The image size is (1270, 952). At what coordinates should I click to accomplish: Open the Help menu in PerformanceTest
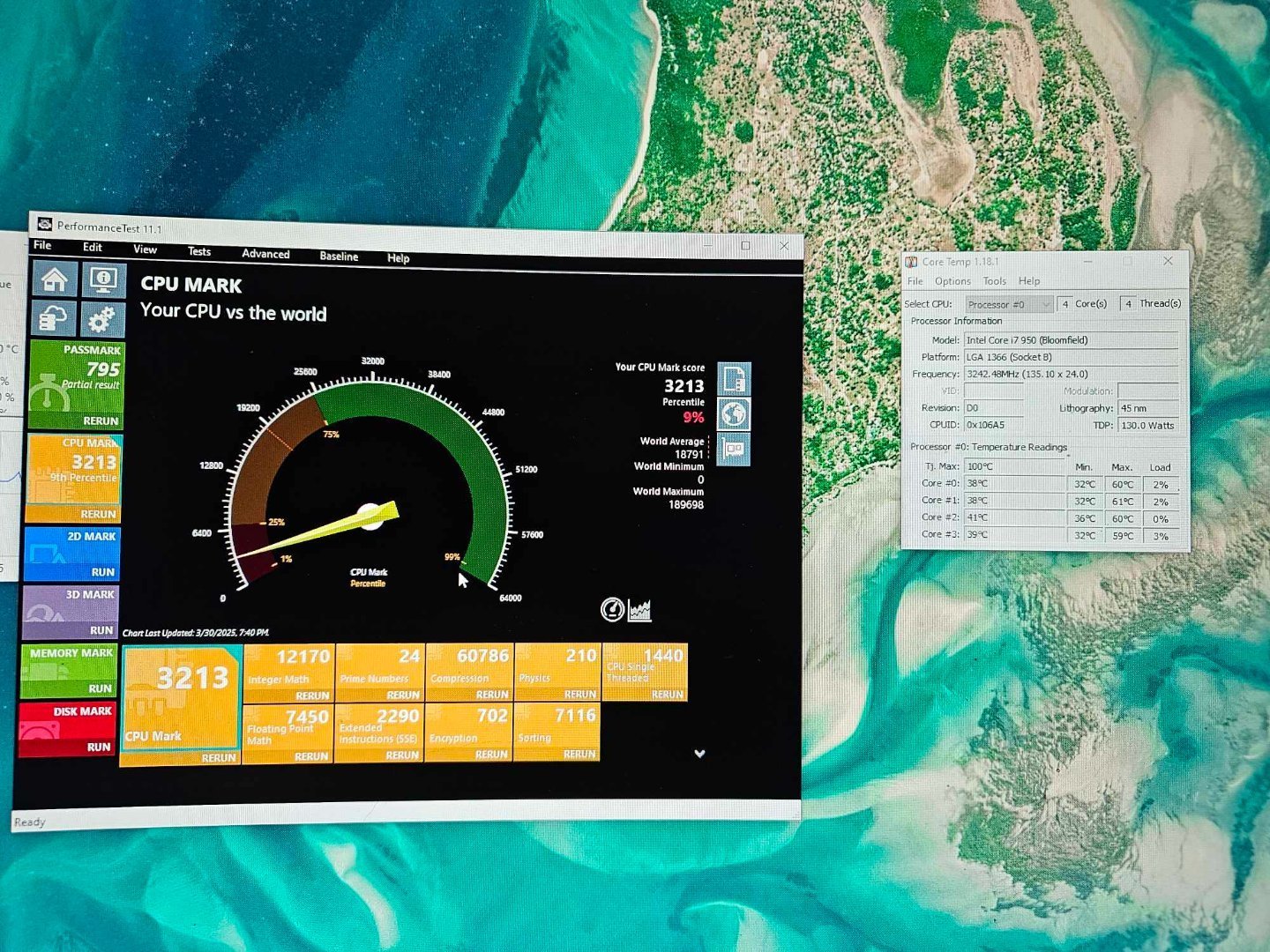coord(398,258)
